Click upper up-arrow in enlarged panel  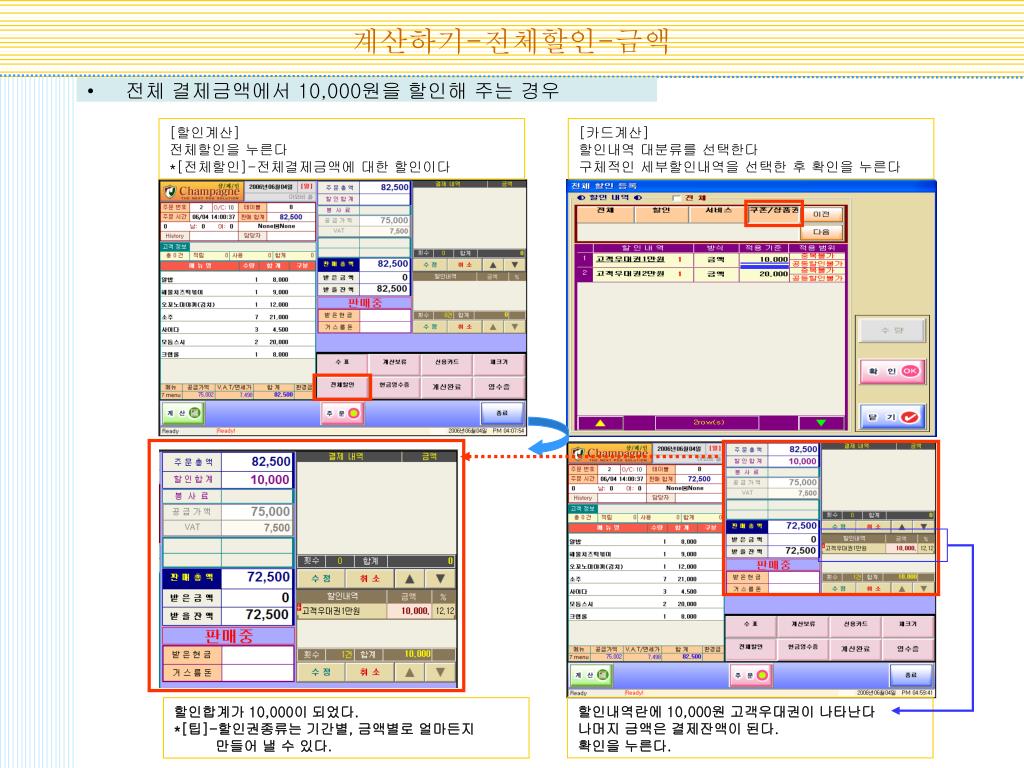(x=409, y=579)
